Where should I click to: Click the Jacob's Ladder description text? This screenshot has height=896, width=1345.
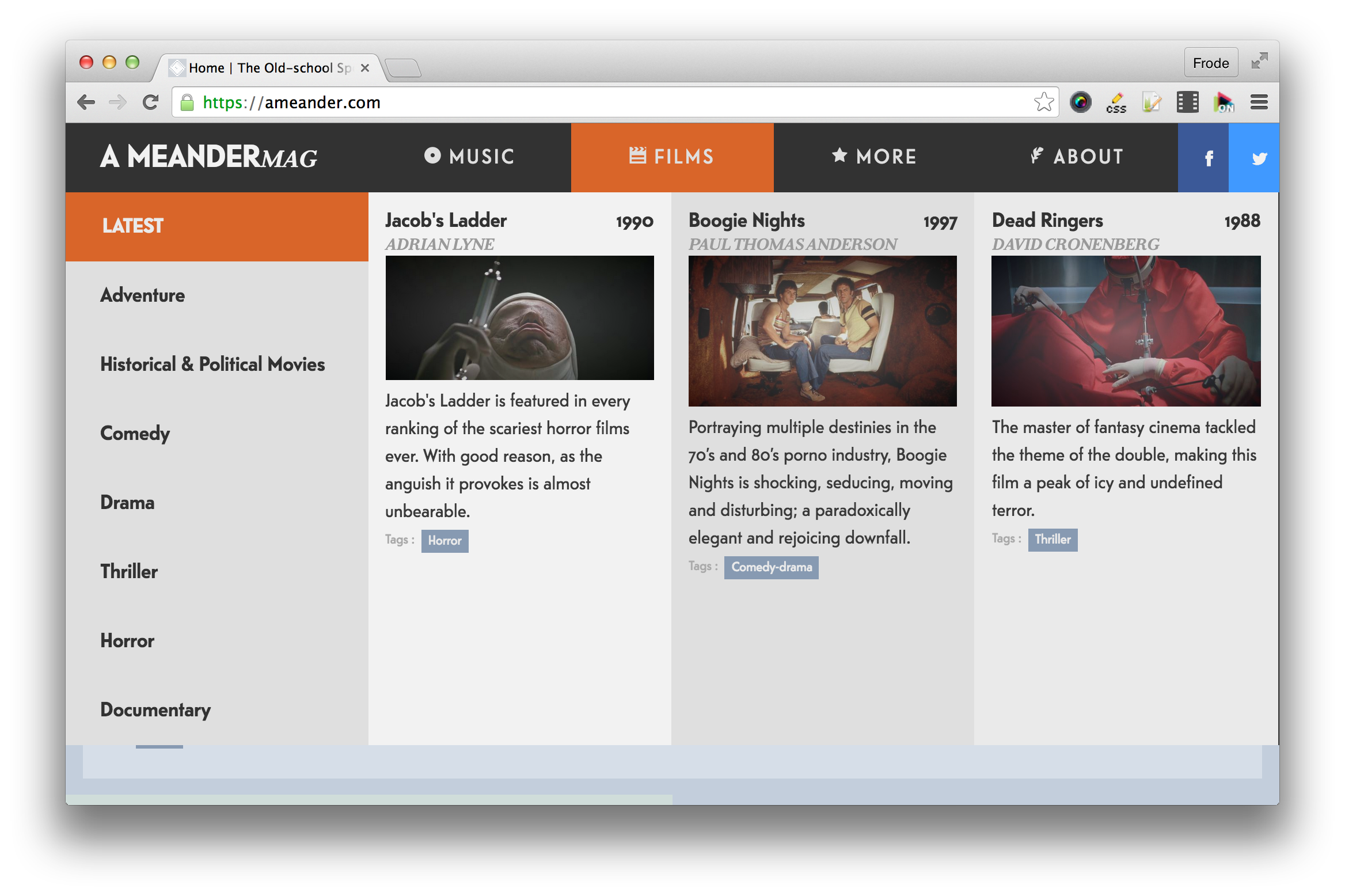508,456
